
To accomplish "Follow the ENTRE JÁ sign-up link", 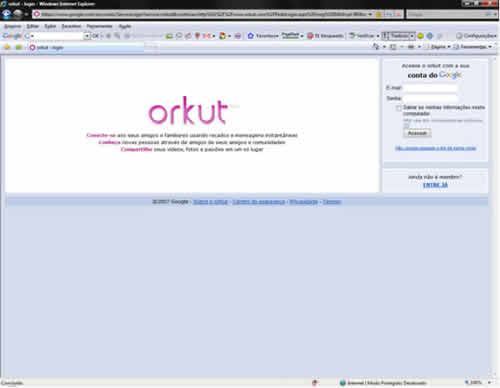I will click(x=435, y=185).
